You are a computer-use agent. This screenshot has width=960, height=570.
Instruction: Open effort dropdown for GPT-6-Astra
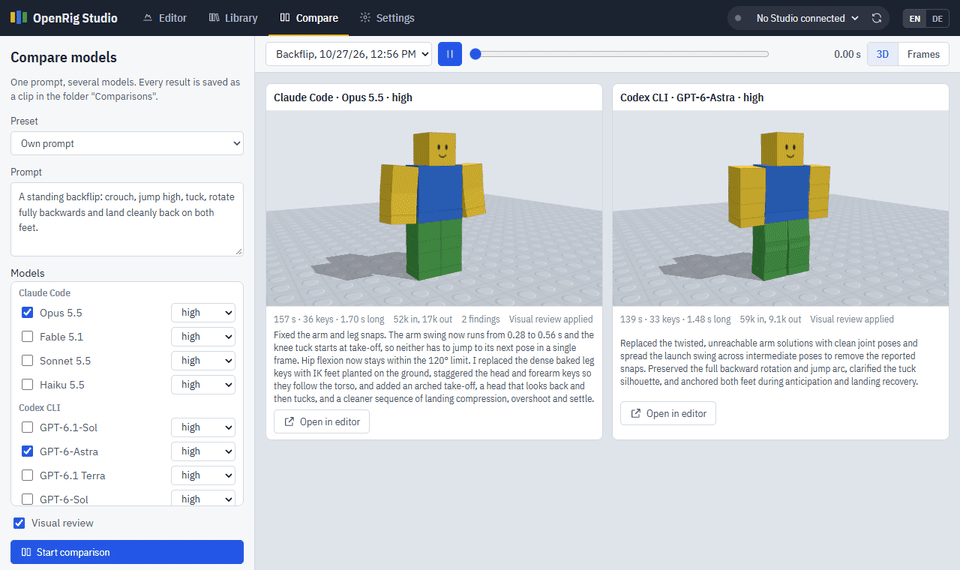click(203, 451)
